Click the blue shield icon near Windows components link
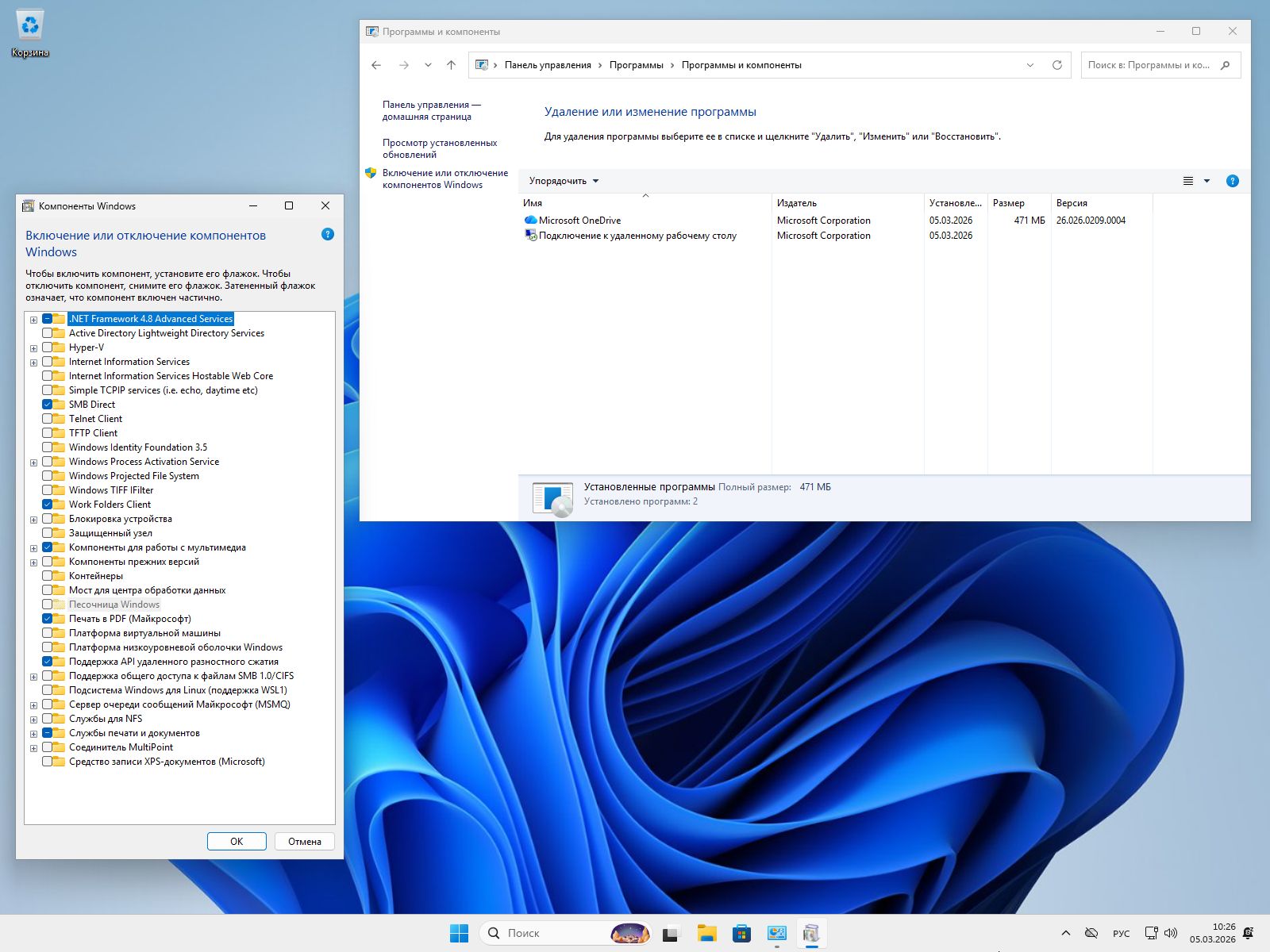This screenshot has width=1270, height=952. [x=370, y=173]
